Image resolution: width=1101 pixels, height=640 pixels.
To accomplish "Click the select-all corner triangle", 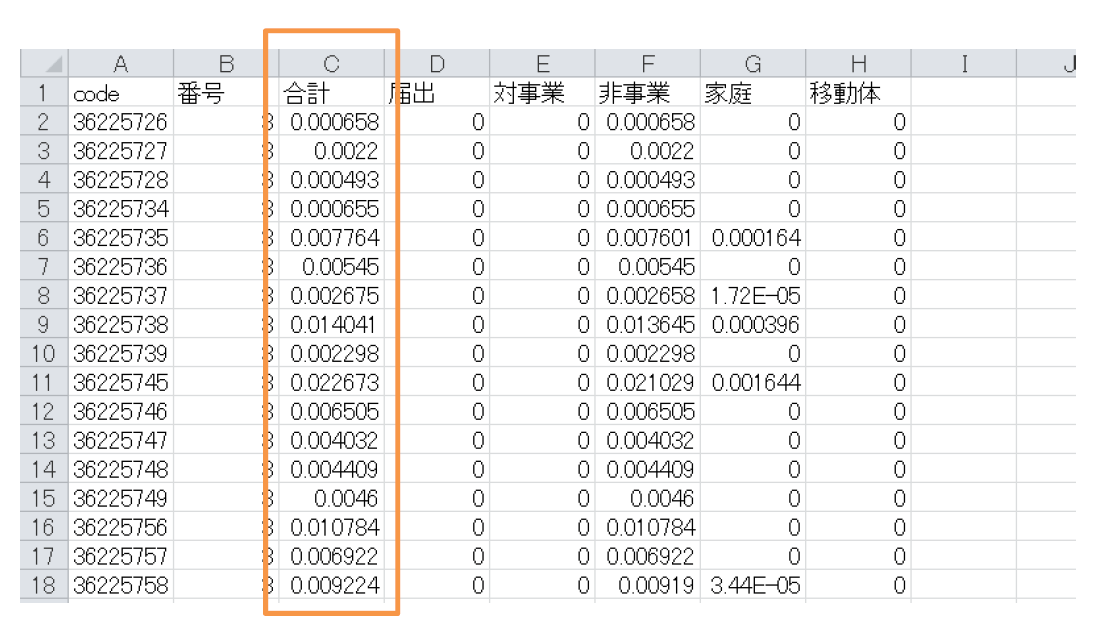I will coord(45,65).
